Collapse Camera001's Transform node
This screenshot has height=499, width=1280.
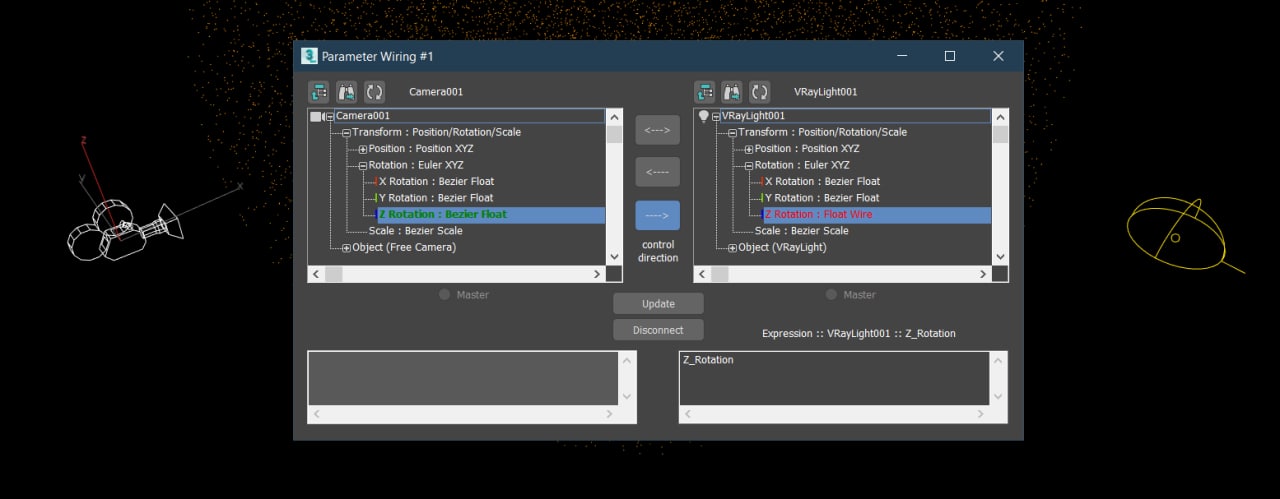tap(346, 132)
